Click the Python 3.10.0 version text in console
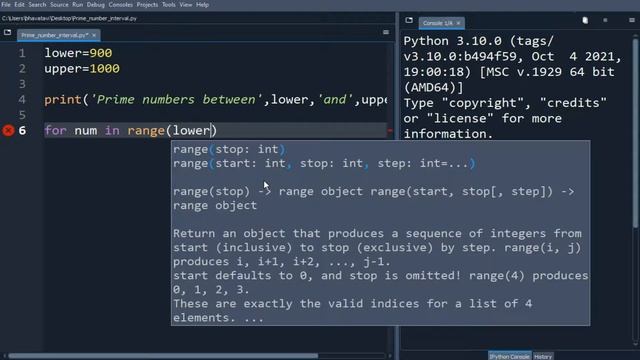 coord(453,41)
